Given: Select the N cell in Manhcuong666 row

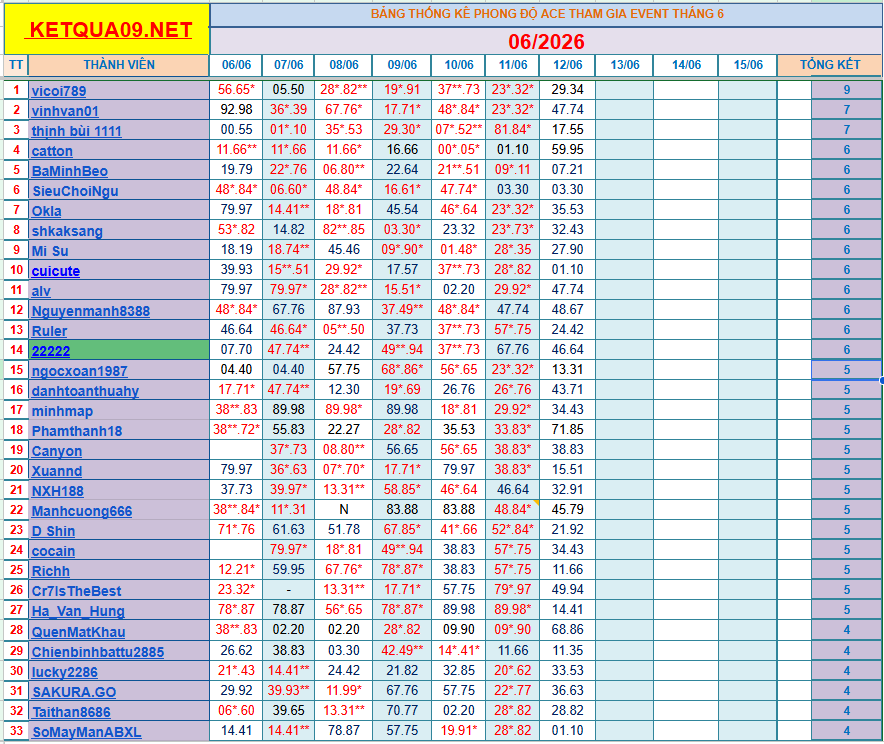Looking at the screenshot, I should point(344,510).
